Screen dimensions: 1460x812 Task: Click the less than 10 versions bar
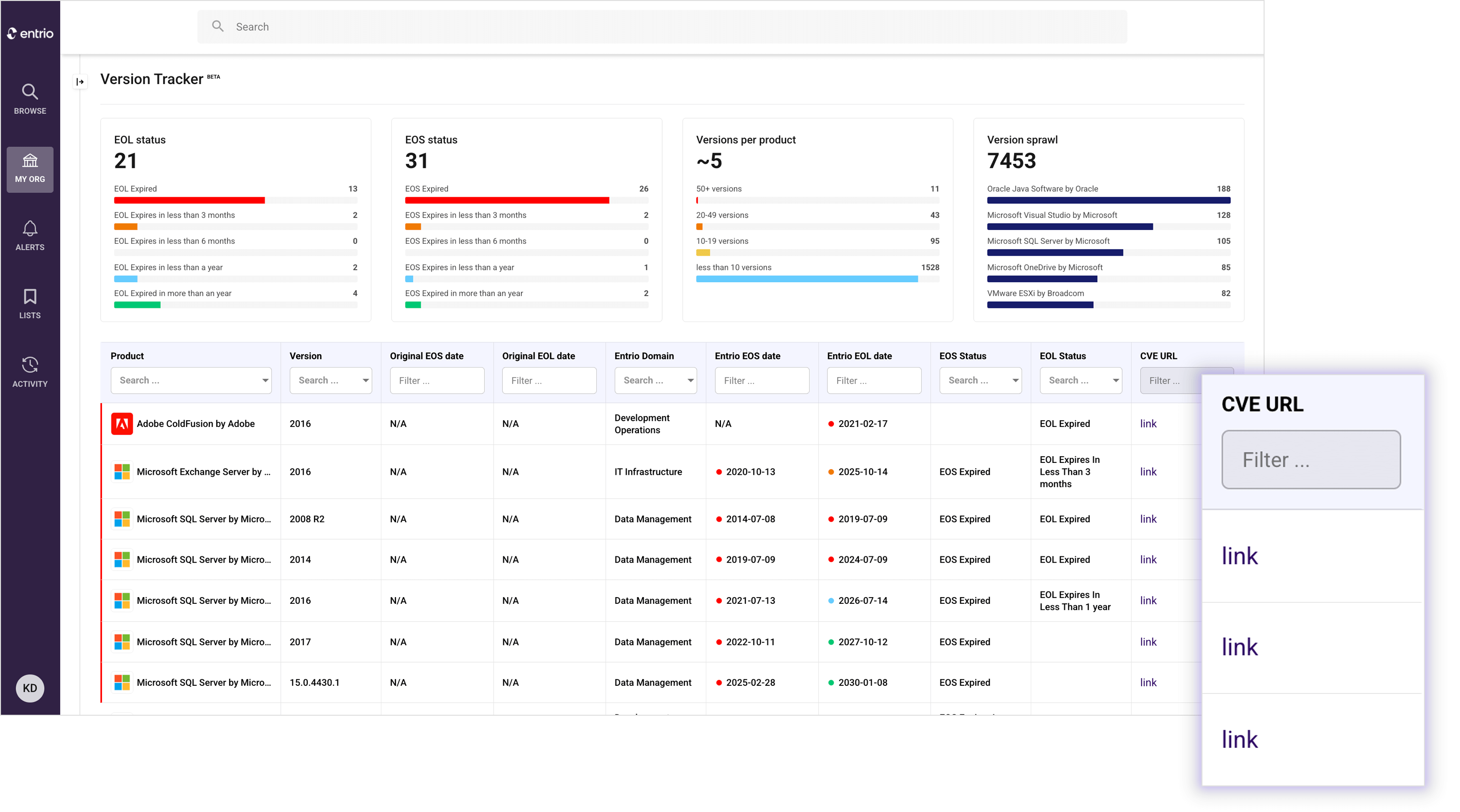click(806, 279)
